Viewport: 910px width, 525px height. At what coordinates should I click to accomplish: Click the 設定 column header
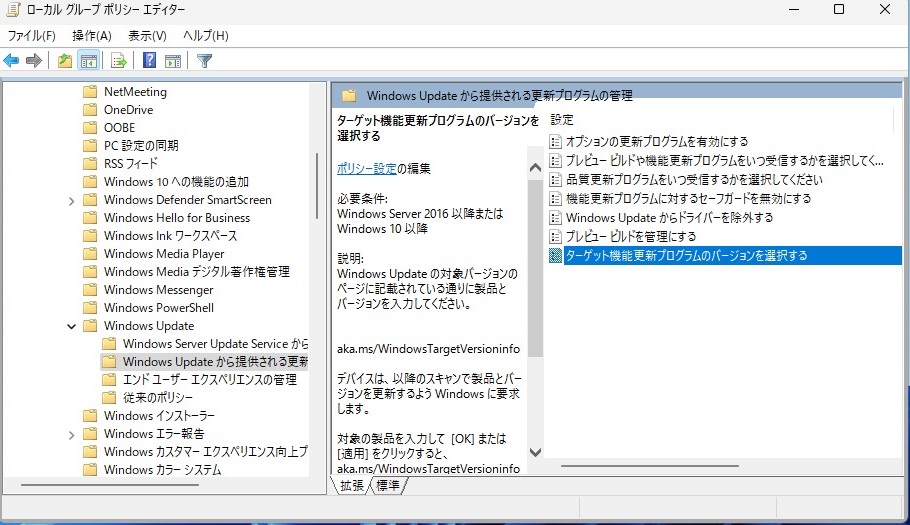[562, 118]
